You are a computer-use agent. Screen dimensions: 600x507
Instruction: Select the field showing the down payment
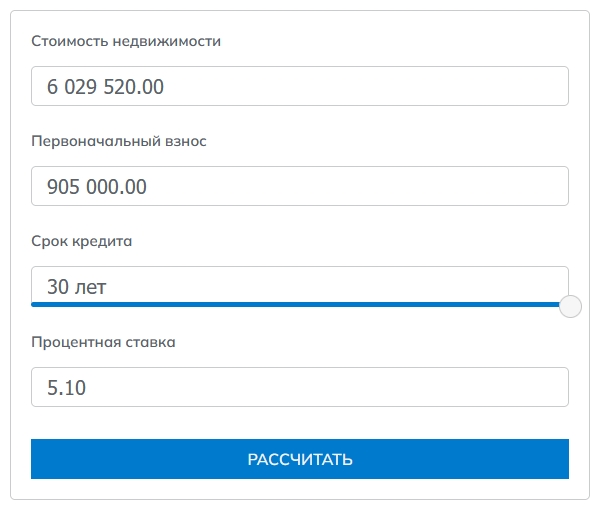pos(300,186)
